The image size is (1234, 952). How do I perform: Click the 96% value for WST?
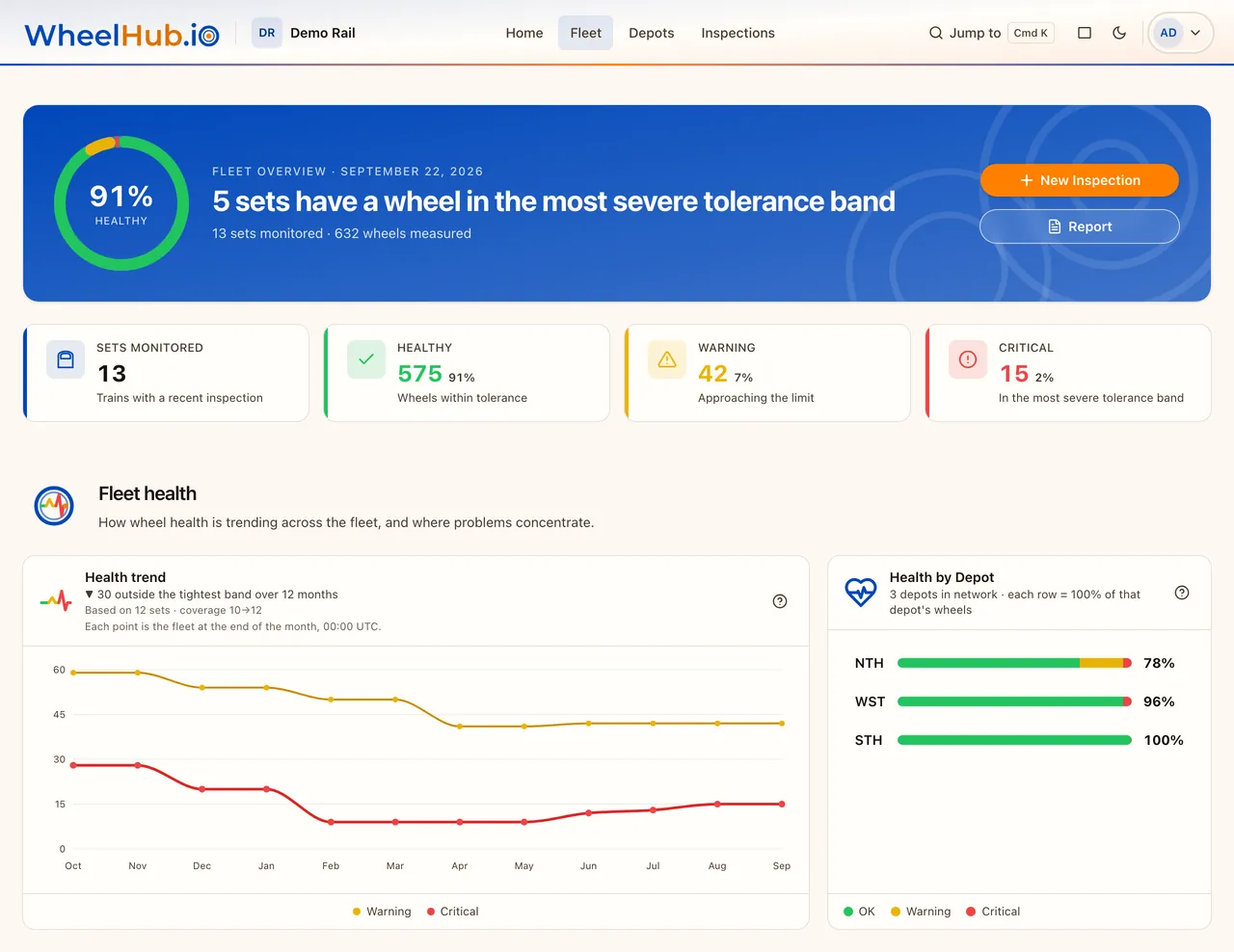point(1159,701)
